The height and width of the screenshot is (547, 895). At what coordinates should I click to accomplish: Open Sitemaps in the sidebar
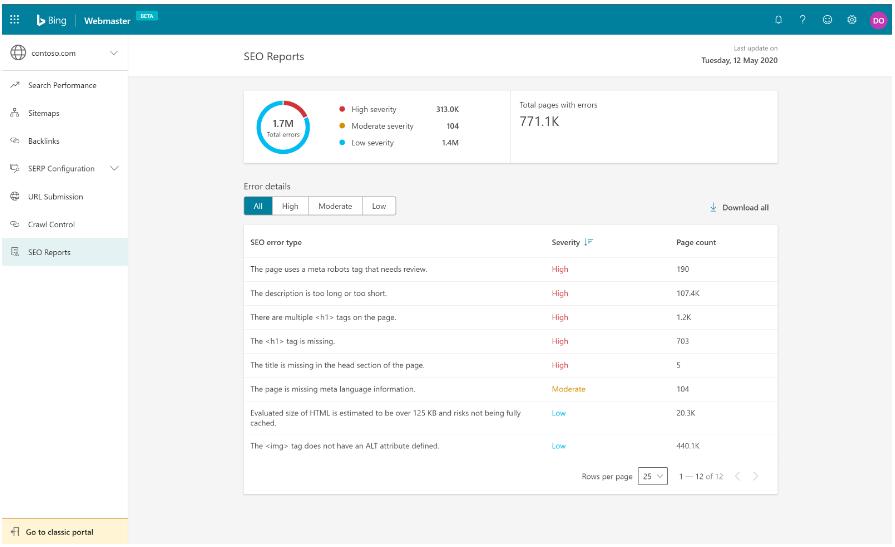[x=65, y=113]
